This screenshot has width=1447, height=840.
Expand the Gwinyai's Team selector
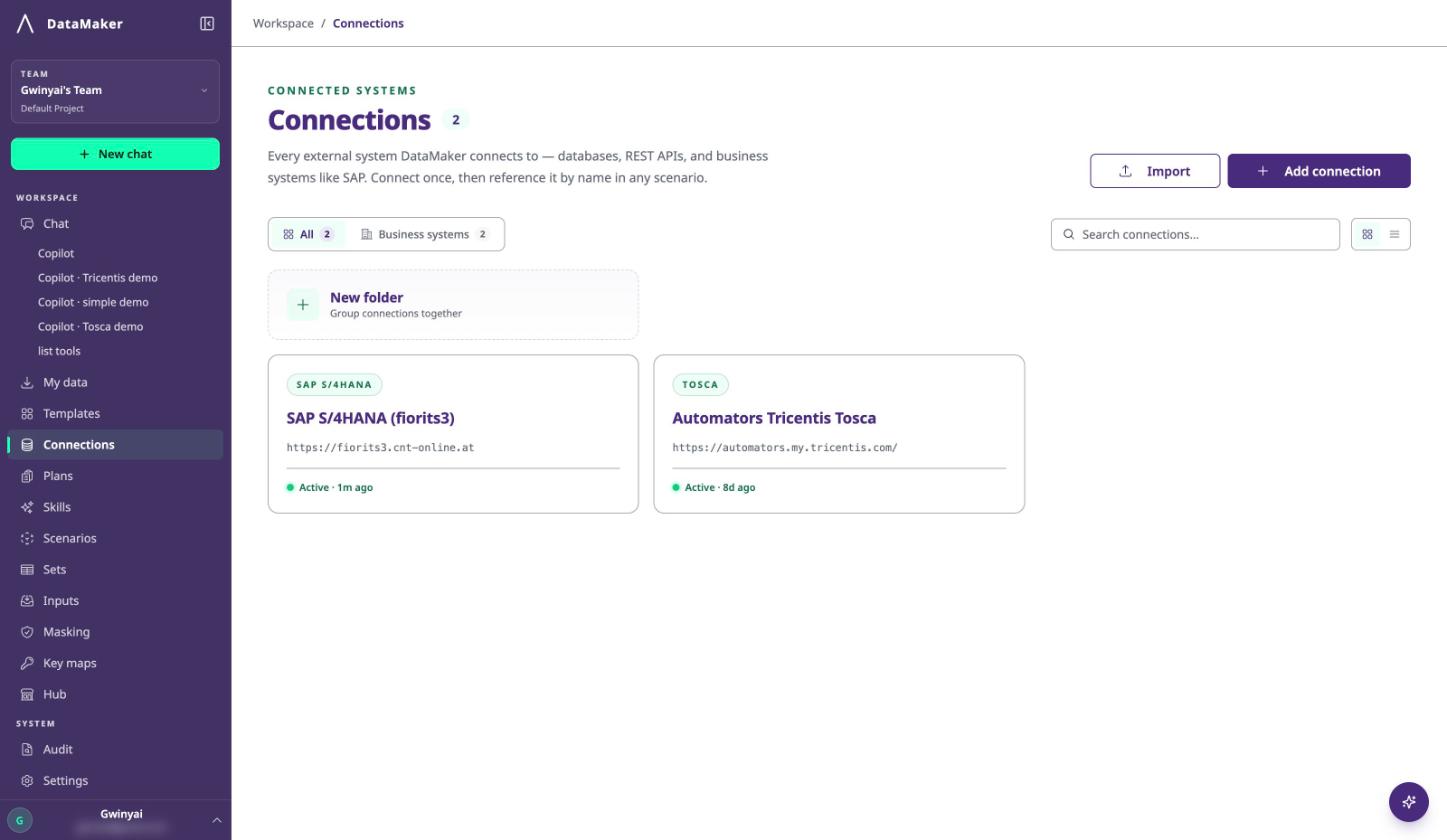[x=115, y=91]
